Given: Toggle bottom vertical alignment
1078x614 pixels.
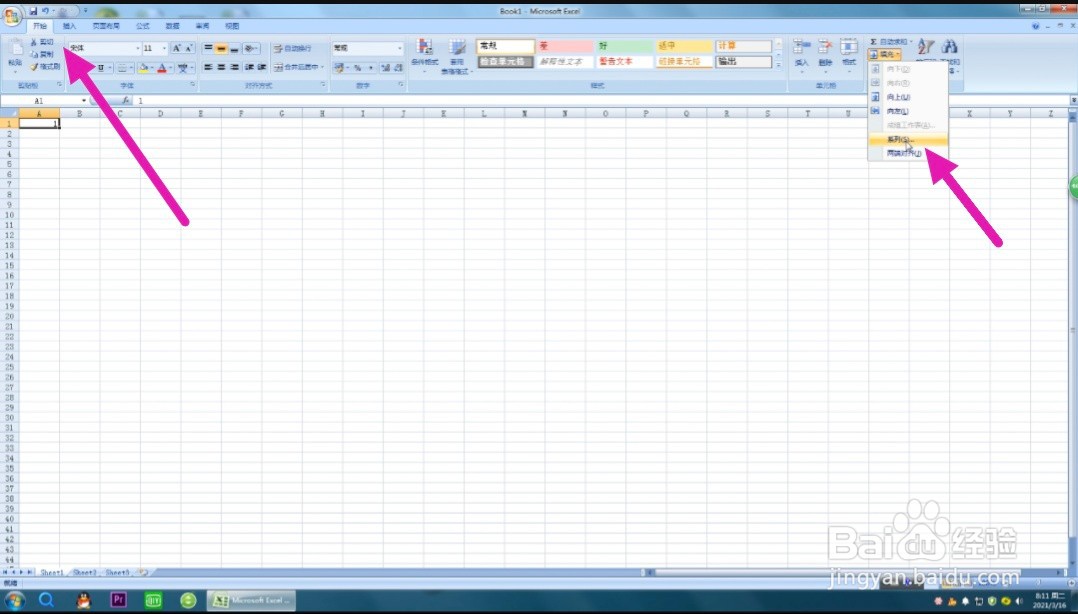Looking at the screenshot, I should 234,49.
